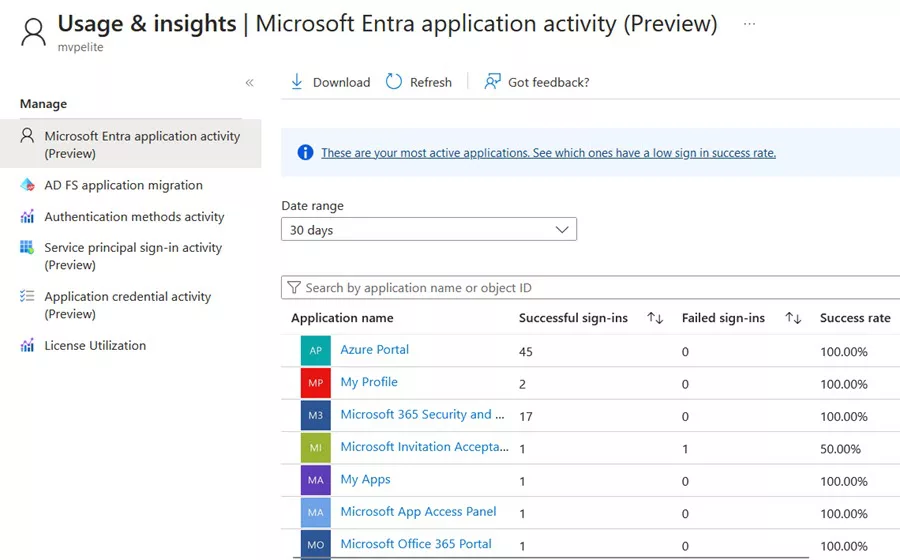Click the Successful sign-ins column header text
This screenshot has height=560, width=900.
(x=573, y=318)
